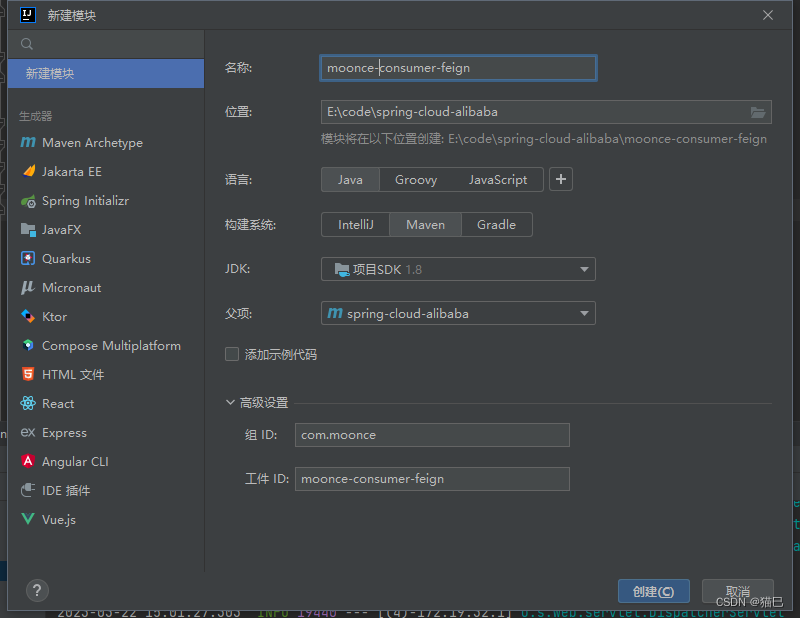Click the Maven m icon in parent dropdown
Image resolution: width=800 pixels, height=618 pixels.
335,313
